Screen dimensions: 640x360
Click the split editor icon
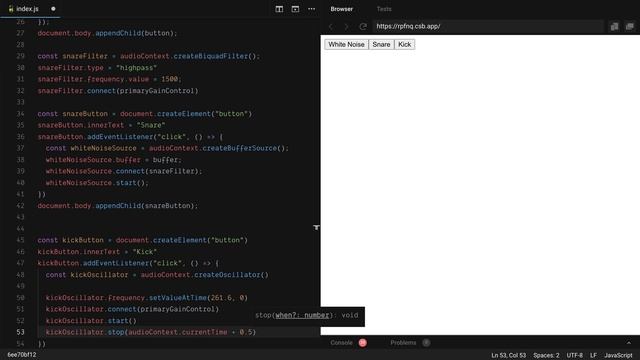click(x=279, y=9)
